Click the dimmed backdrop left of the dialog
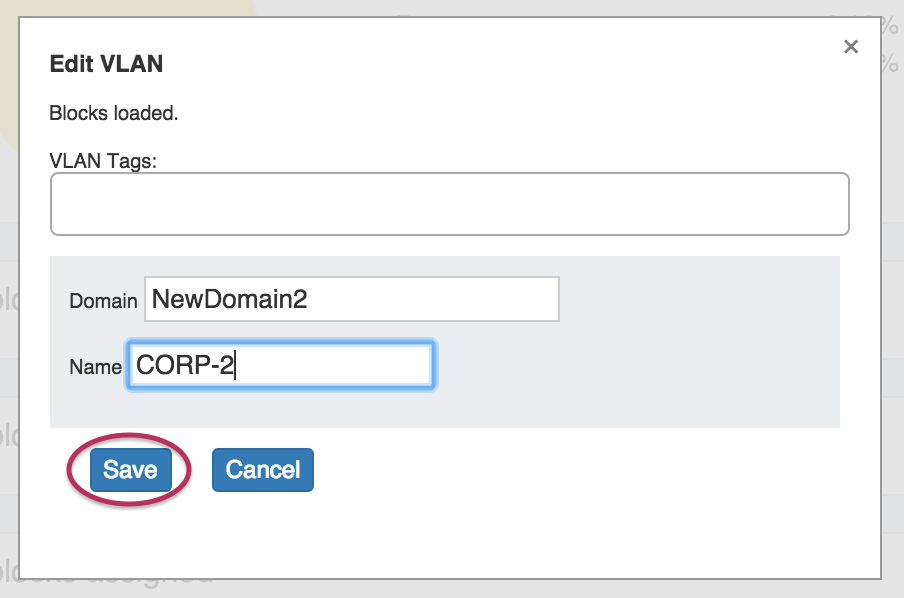Viewport: 904px width, 598px height. tap(9, 300)
